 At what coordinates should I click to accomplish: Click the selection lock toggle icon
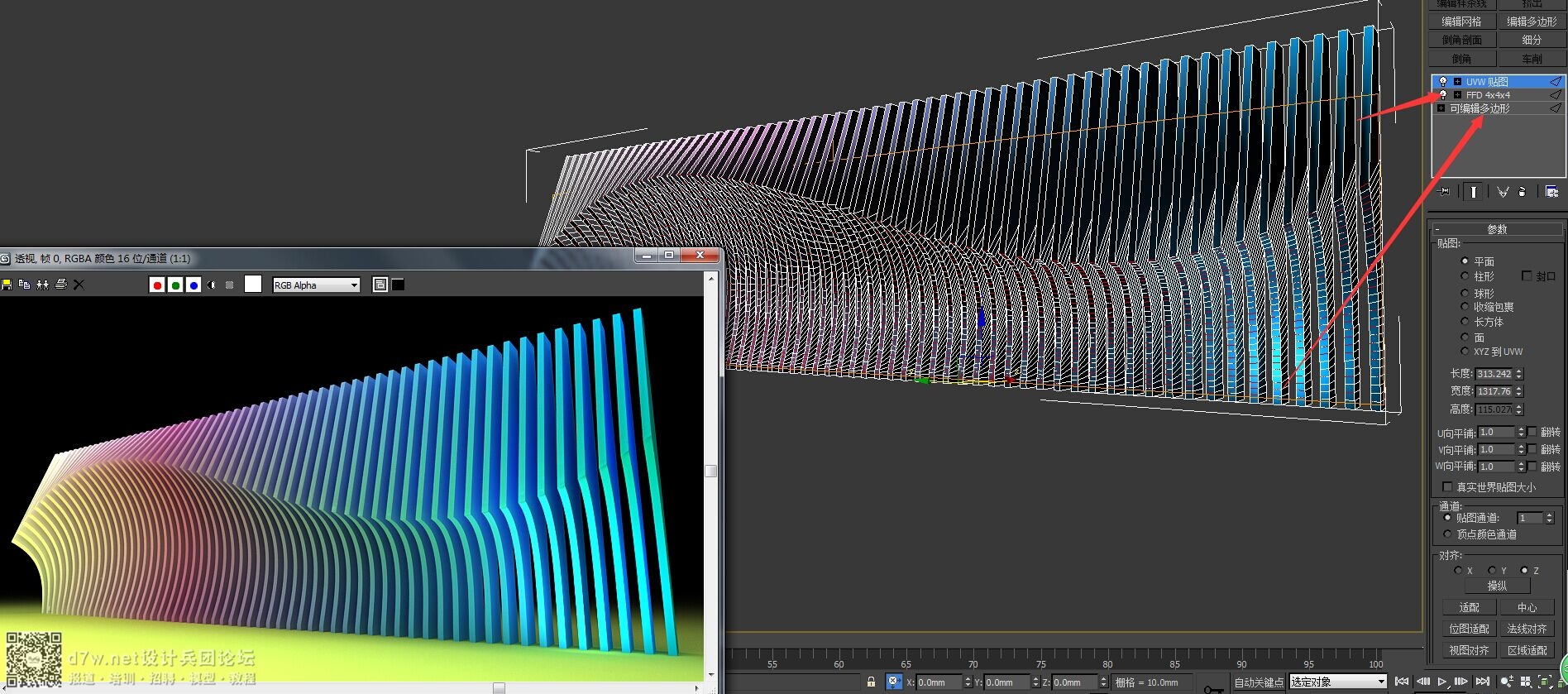(x=871, y=682)
